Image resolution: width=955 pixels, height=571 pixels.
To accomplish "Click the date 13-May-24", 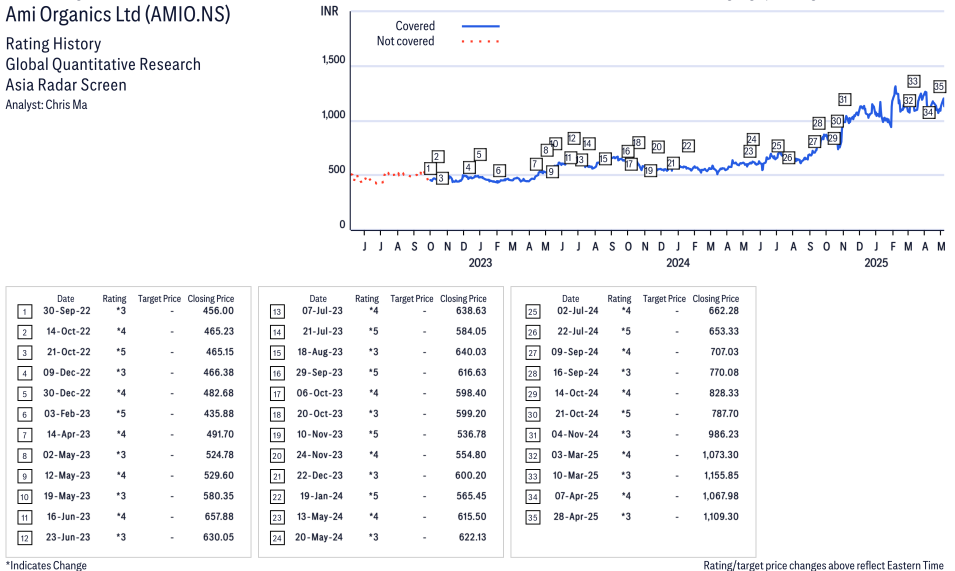I will tap(320, 517).
